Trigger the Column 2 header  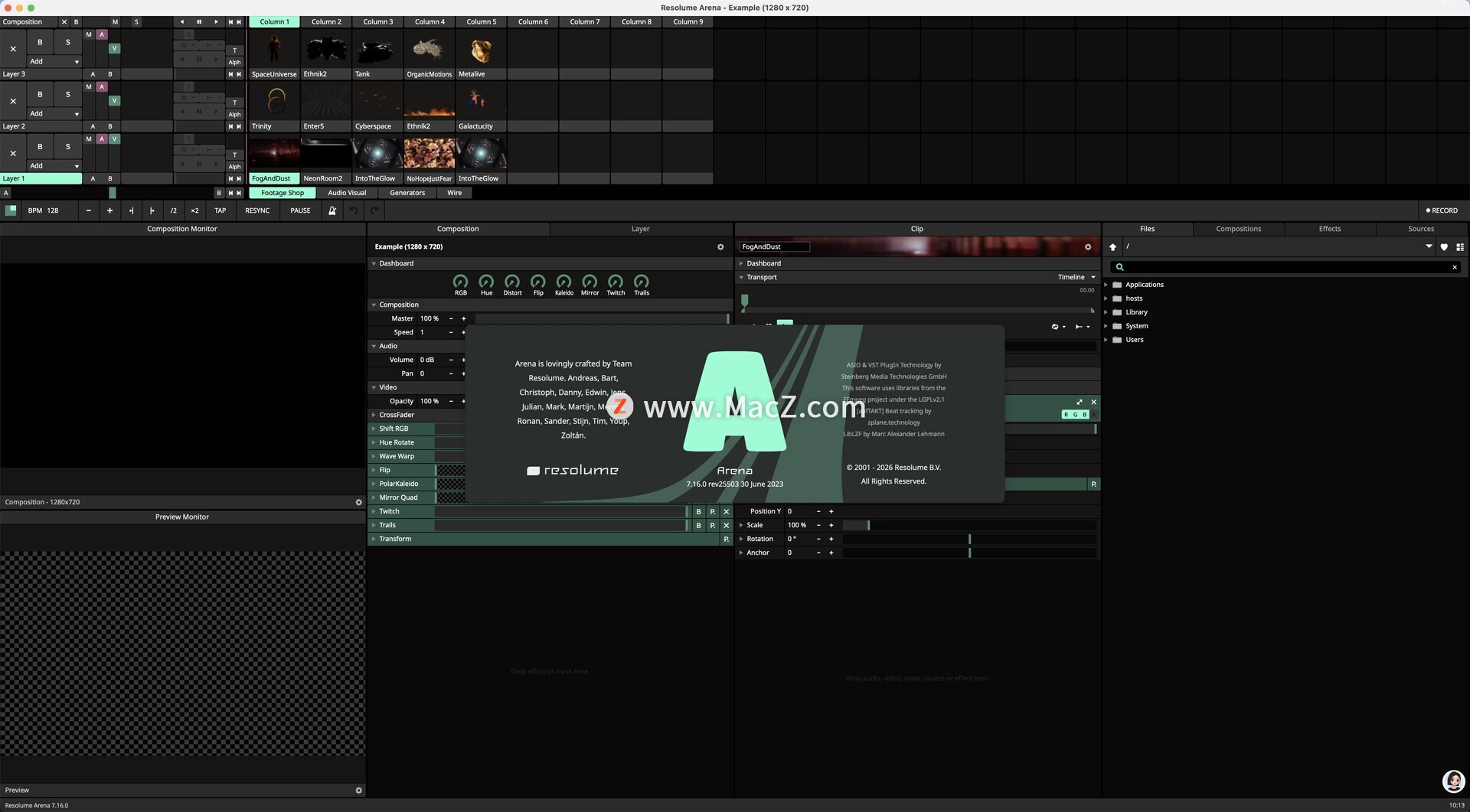pyautogui.click(x=326, y=22)
